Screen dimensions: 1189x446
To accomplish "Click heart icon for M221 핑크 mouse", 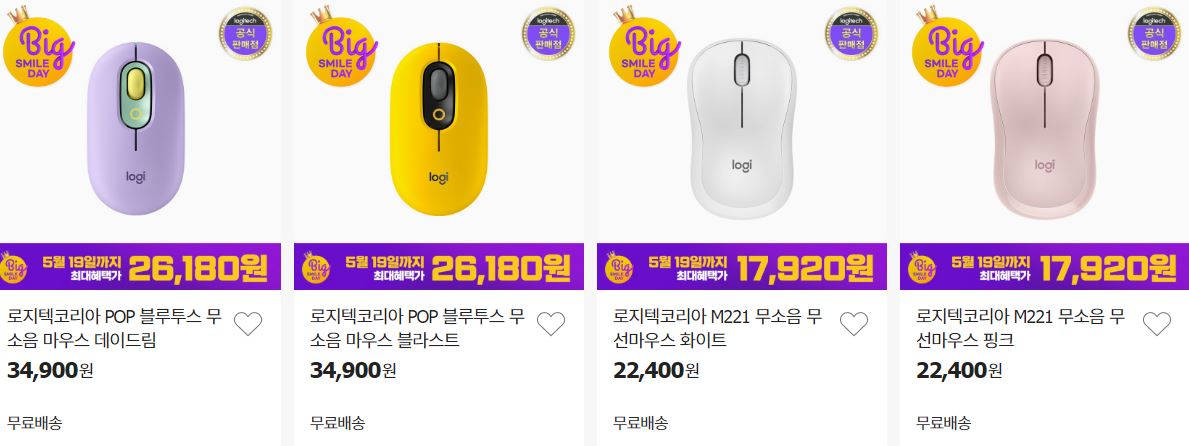I will pyautogui.click(x=1157, y=324).
